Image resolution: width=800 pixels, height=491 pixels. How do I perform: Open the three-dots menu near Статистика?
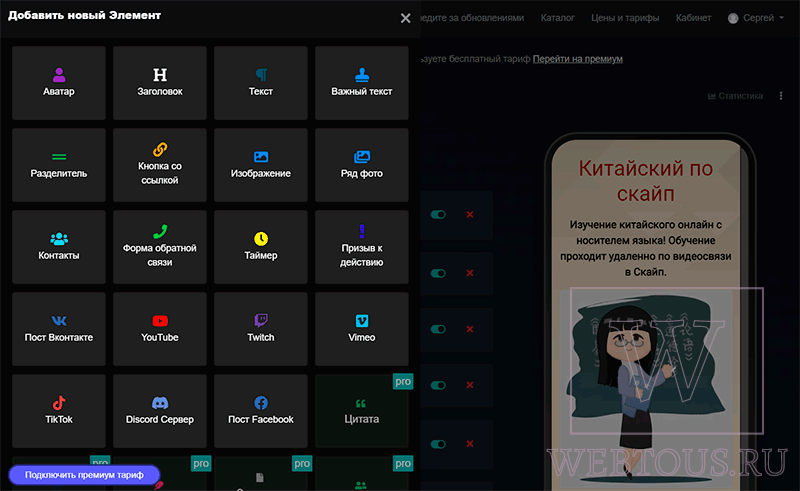coord(781,96)
